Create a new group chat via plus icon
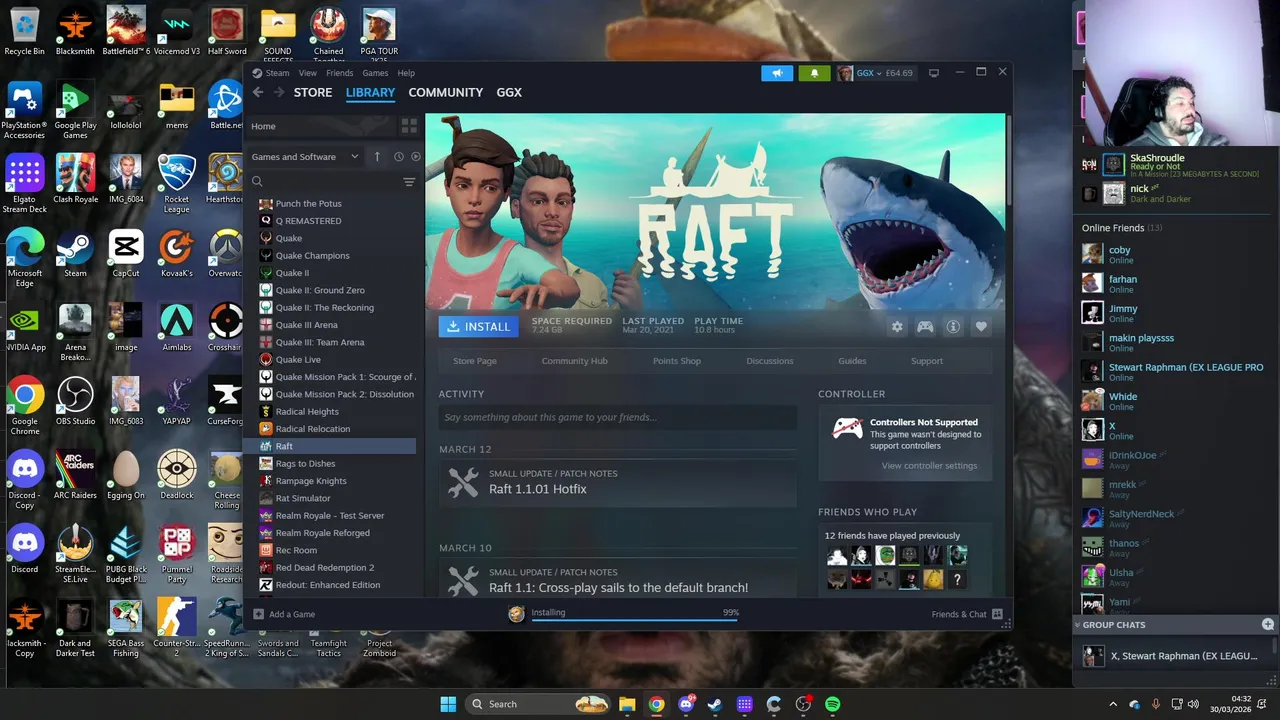1280x720 pixels. point(1268,625)
